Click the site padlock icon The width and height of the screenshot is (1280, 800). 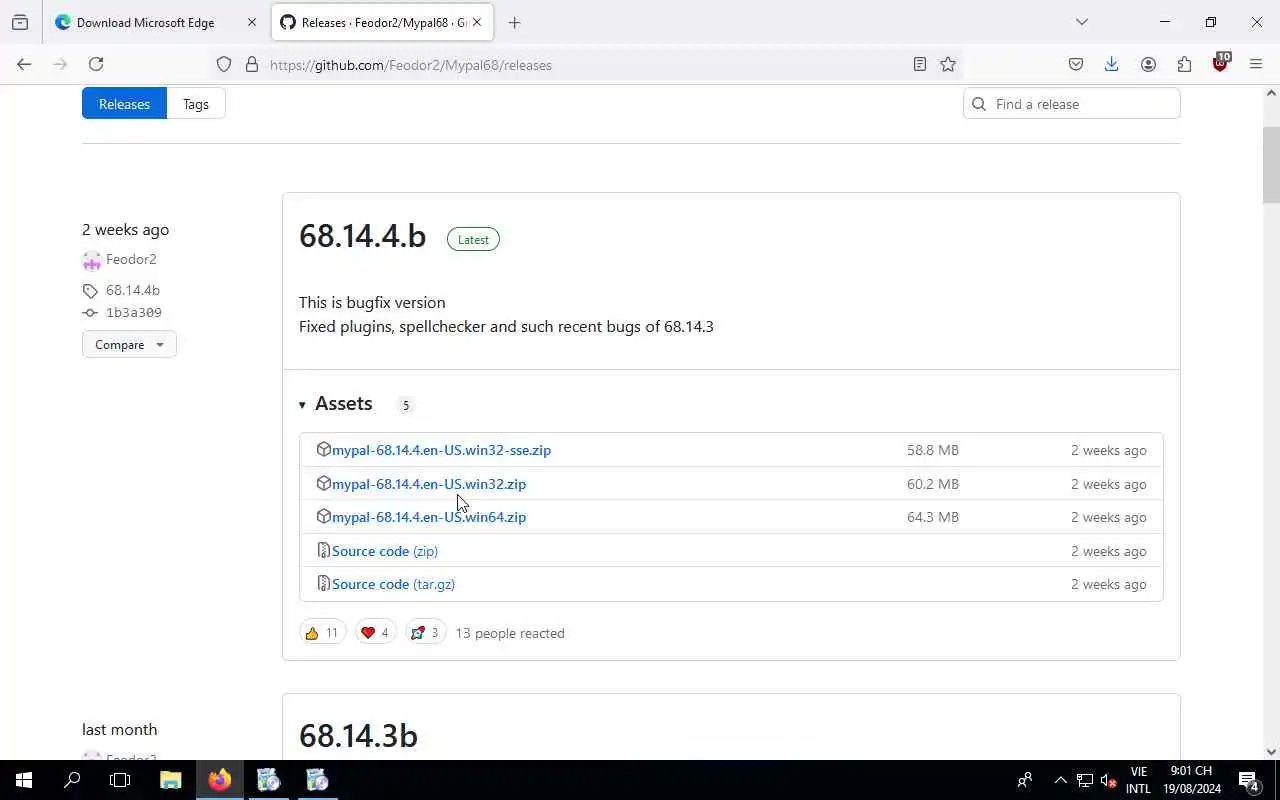pyautogui.click(x=252, y=64)
